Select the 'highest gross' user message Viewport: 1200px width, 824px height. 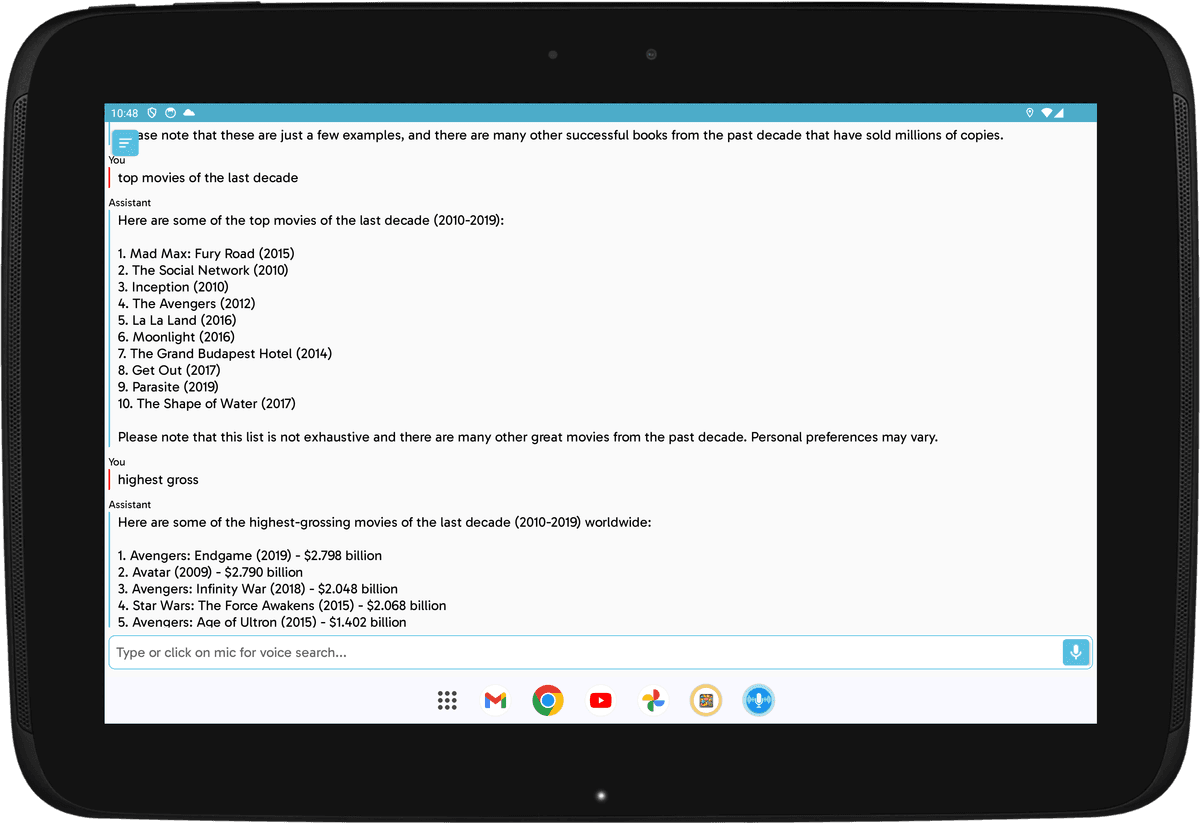tap(158, 480)
